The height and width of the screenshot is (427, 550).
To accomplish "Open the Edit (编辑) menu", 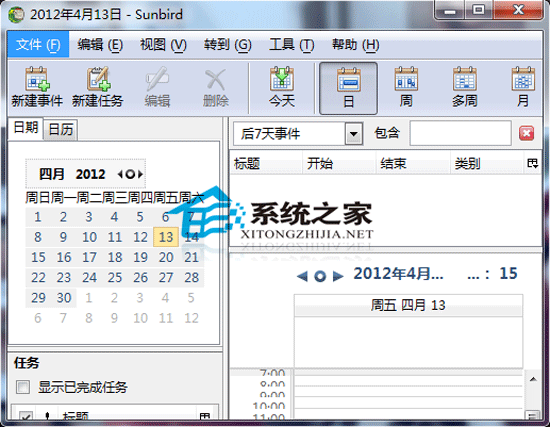I will (x=100, y=45).
